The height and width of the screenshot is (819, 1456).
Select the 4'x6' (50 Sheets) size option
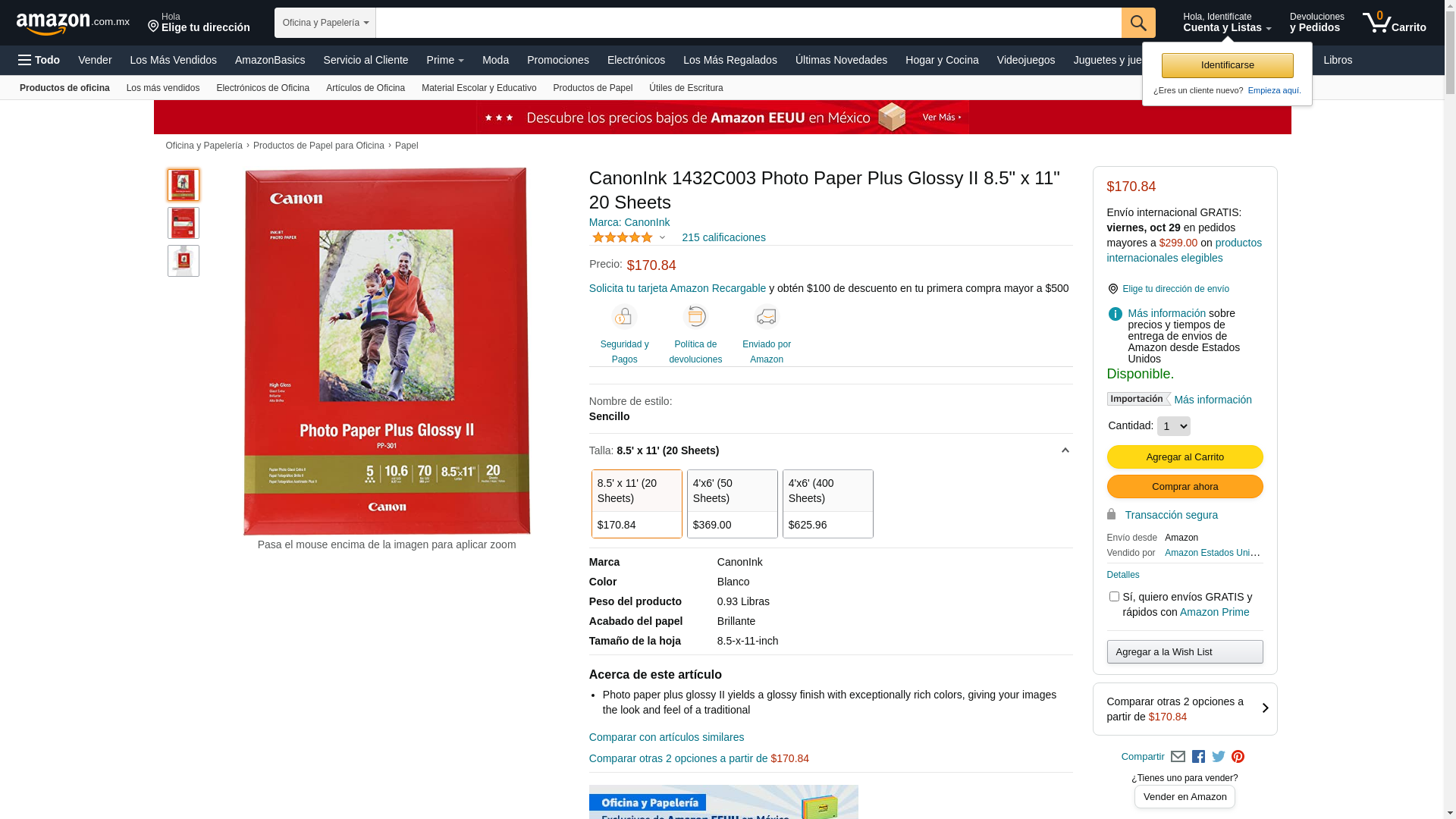pos(733,504)
